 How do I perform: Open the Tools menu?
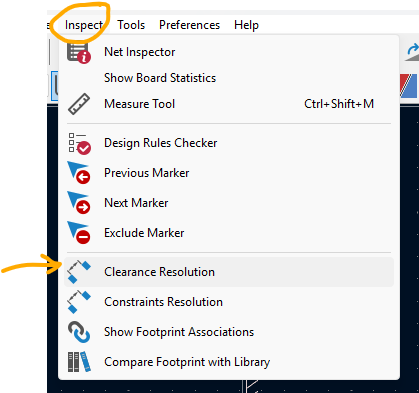[x=131, y=25]
